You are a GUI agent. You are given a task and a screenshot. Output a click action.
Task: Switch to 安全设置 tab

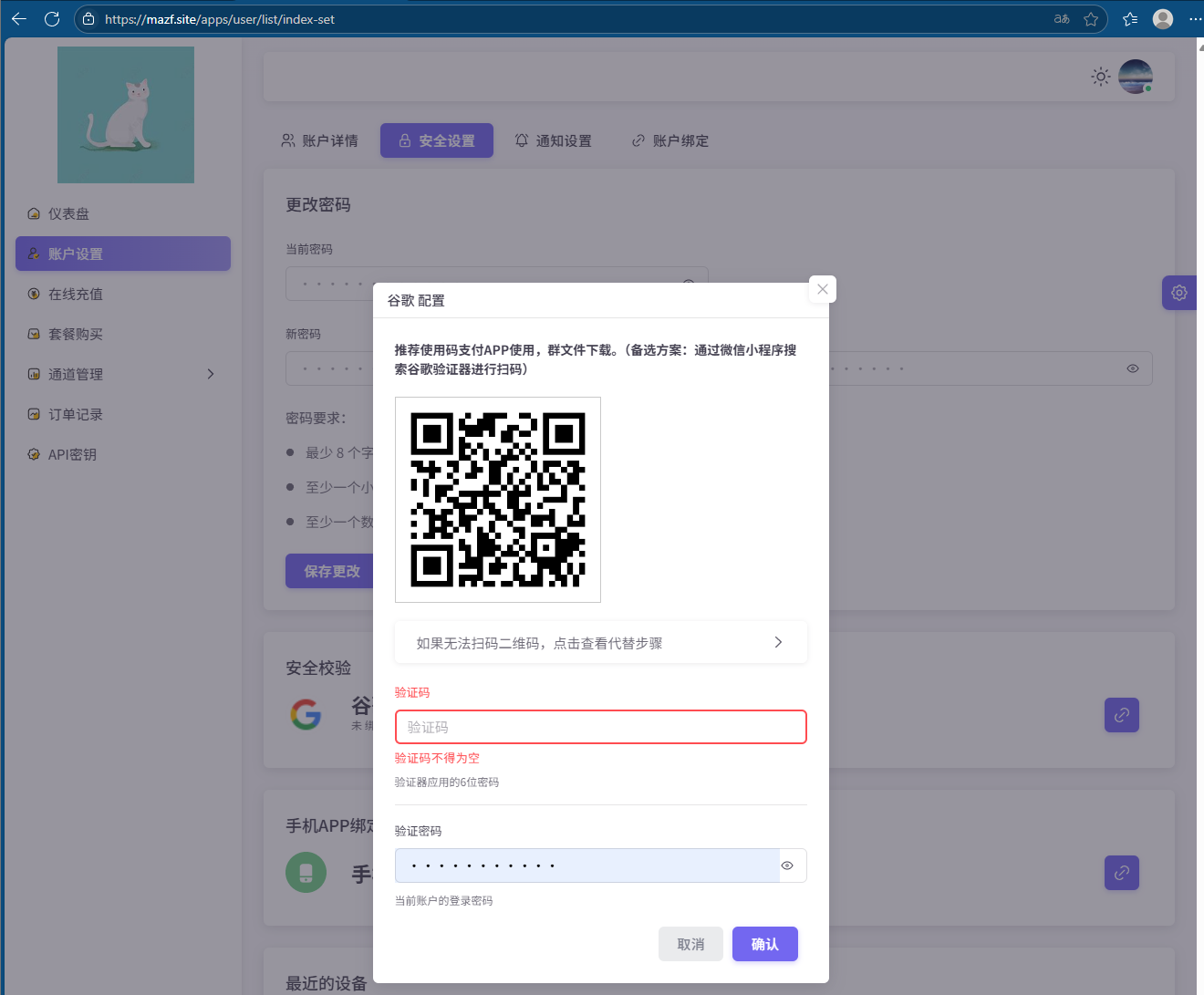point(437,140)
